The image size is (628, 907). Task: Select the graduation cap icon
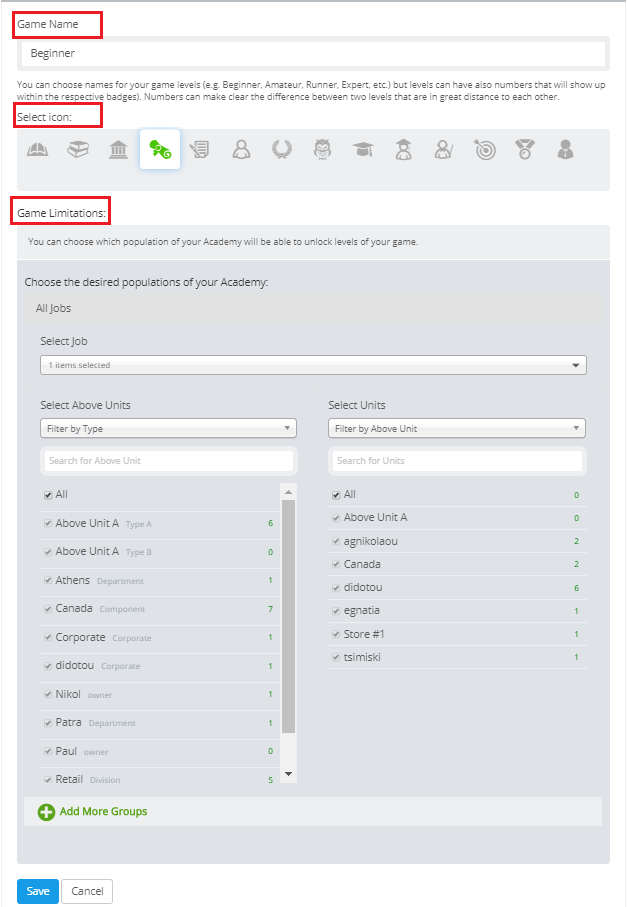[x=362, y=150]
